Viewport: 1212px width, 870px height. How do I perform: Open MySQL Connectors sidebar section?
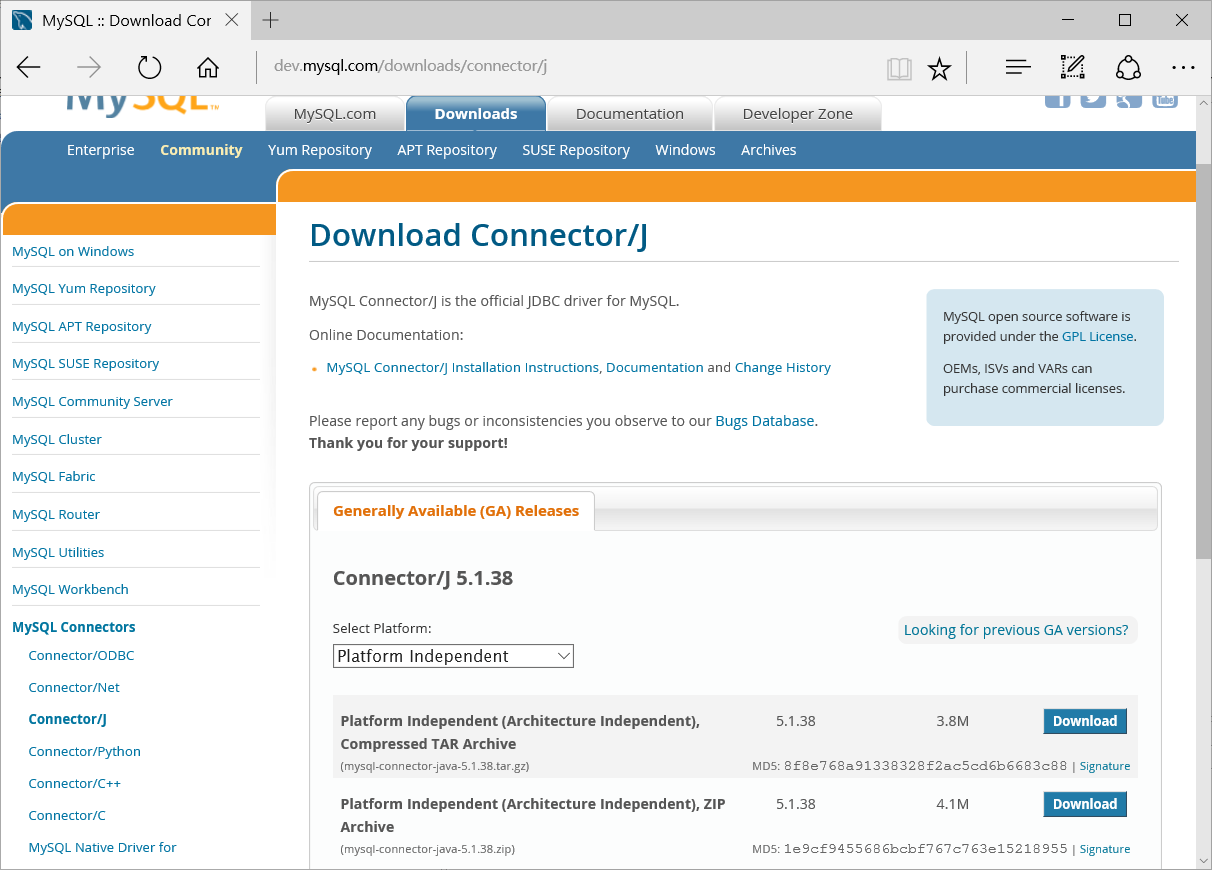click(74, 627)
